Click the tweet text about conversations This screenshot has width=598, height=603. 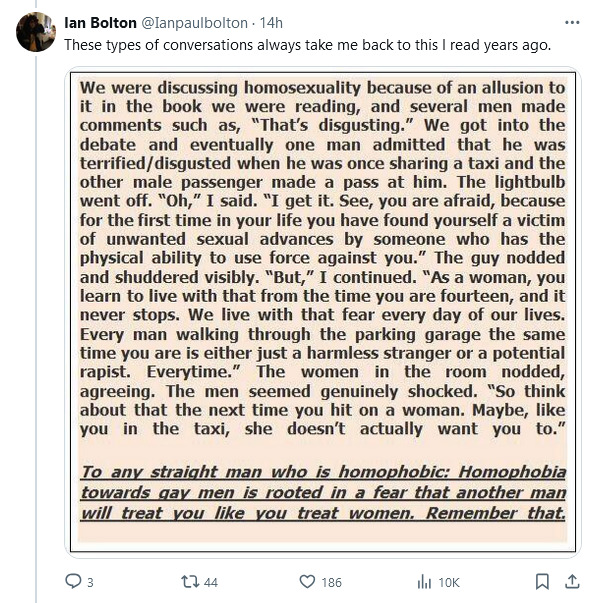point(308,45)
